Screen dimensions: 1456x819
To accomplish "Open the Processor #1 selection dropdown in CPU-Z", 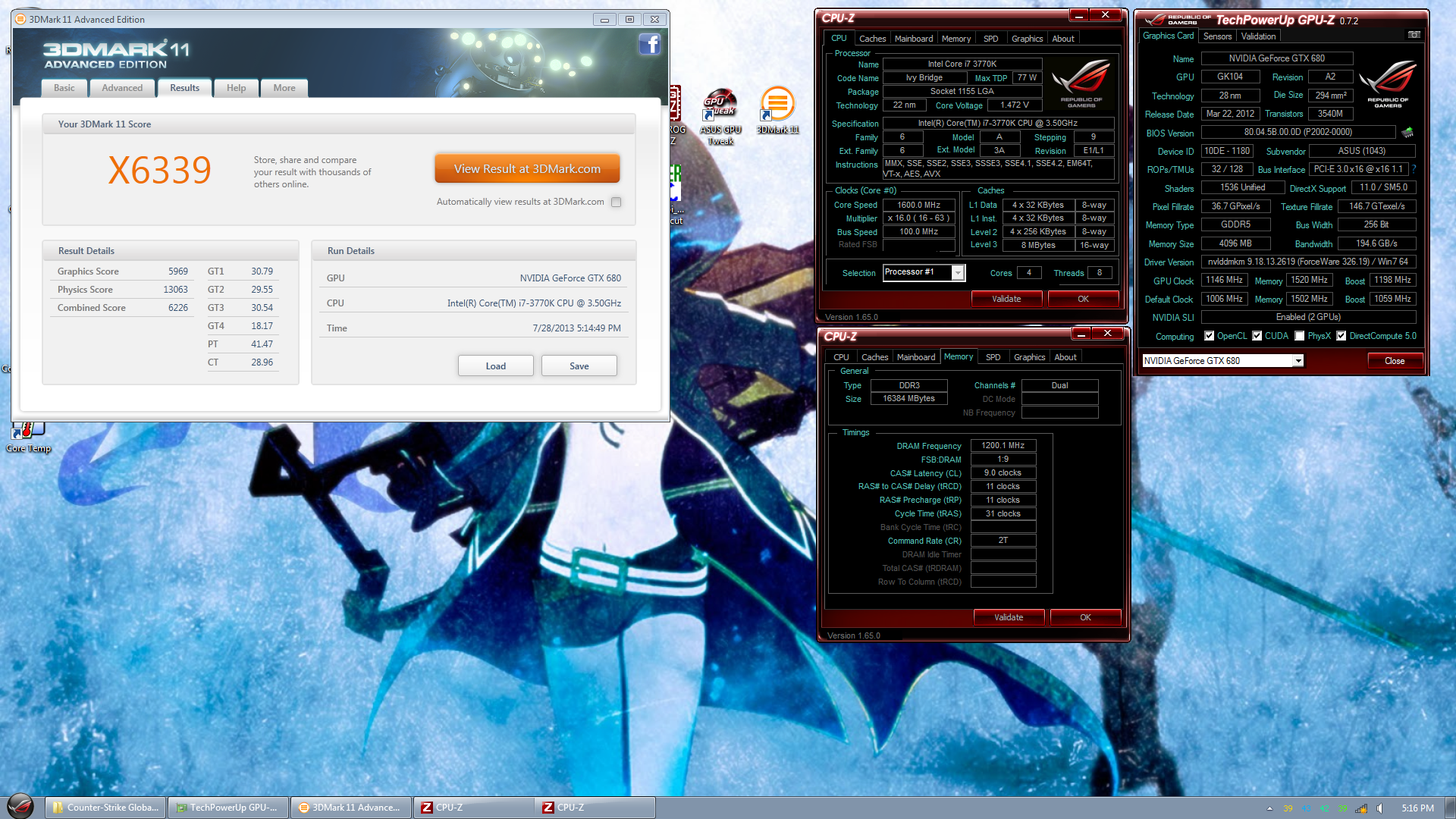I will coord(958,273).
